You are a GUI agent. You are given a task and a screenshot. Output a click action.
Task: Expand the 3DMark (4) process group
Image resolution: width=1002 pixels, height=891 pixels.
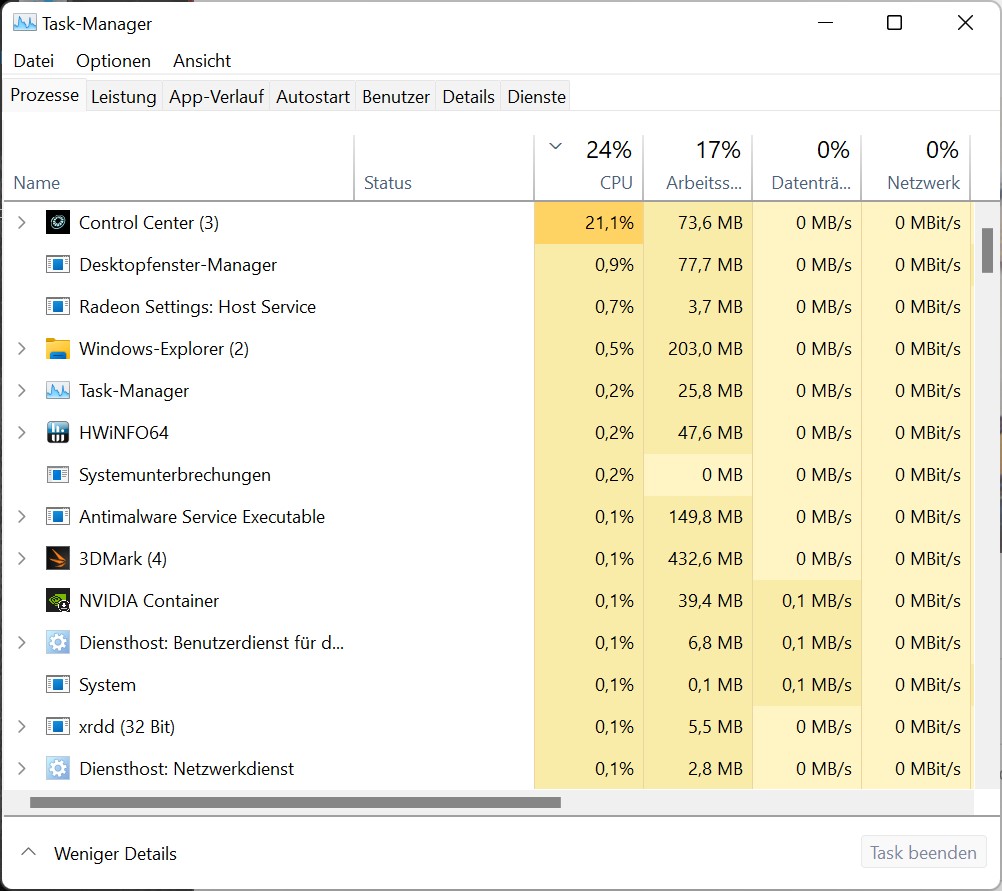22,559
